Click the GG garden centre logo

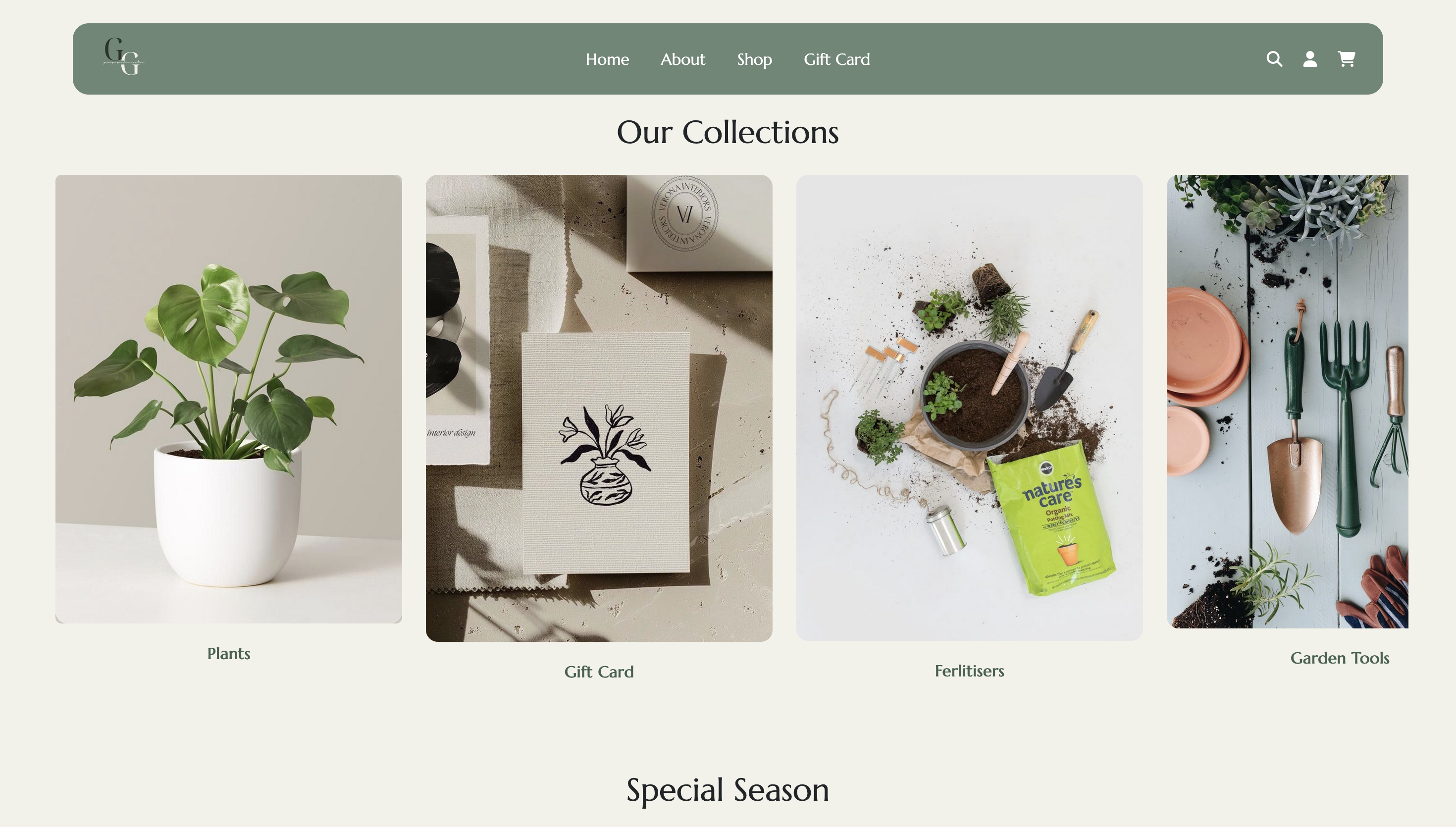pyautogui.click(x=124, y=56)
